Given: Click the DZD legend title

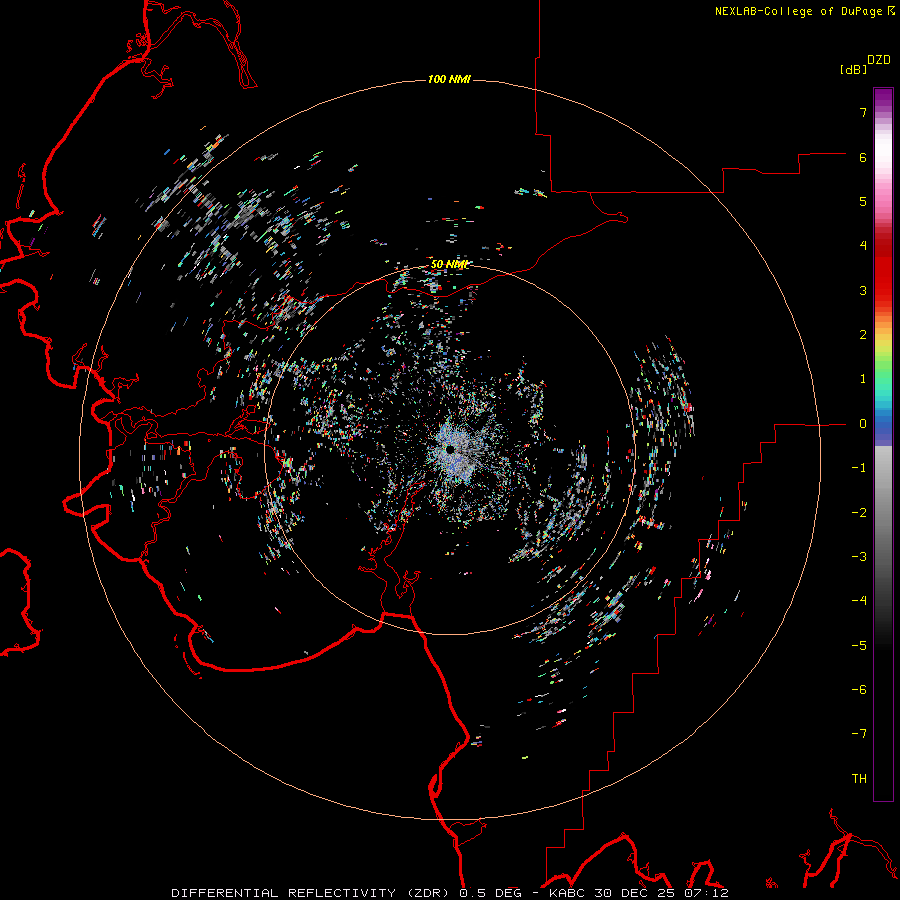Looking at the screenshot, I should (x=878, y=60).
